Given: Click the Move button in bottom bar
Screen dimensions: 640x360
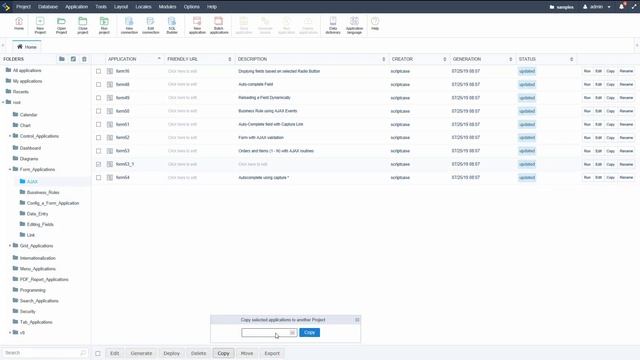Looking at the screenshot, I should click(247, 353).
